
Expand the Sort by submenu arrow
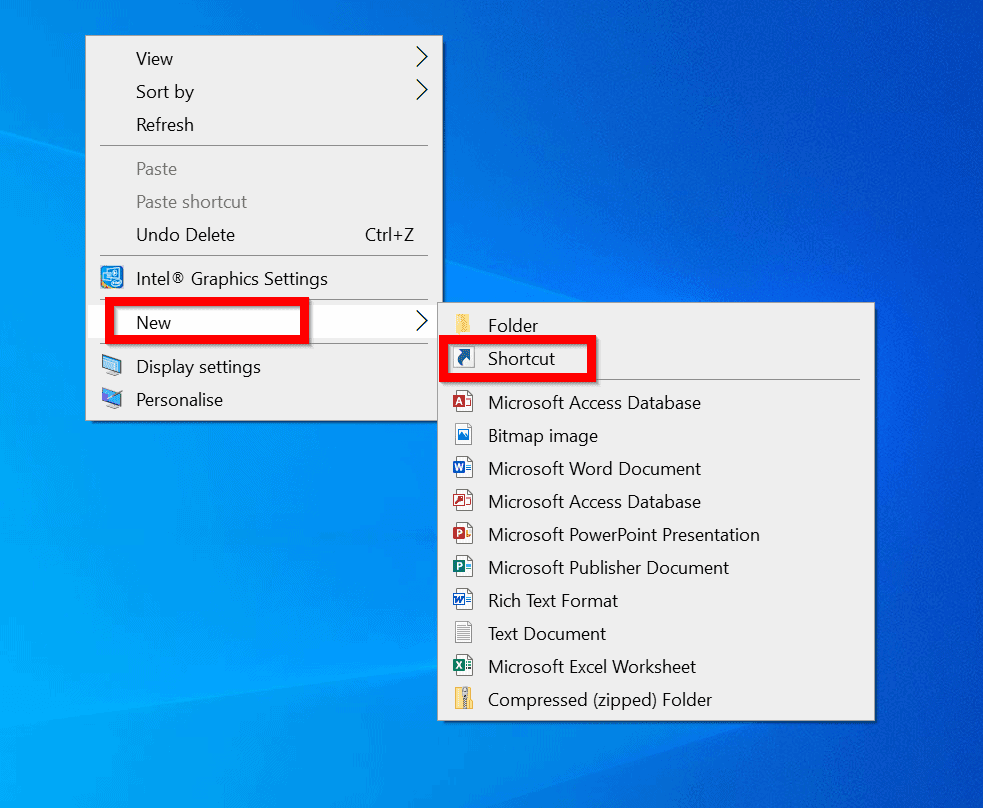[422, 90]
